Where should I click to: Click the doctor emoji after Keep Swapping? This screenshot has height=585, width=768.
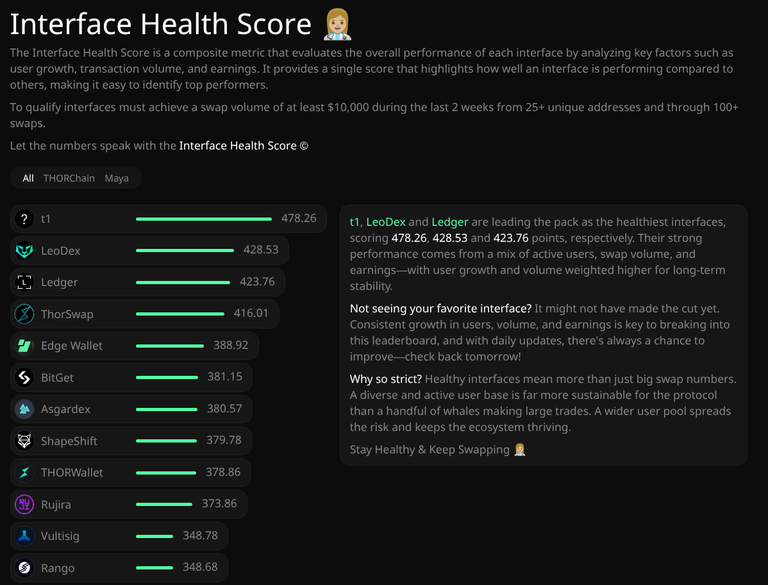[x=520, y=449]
